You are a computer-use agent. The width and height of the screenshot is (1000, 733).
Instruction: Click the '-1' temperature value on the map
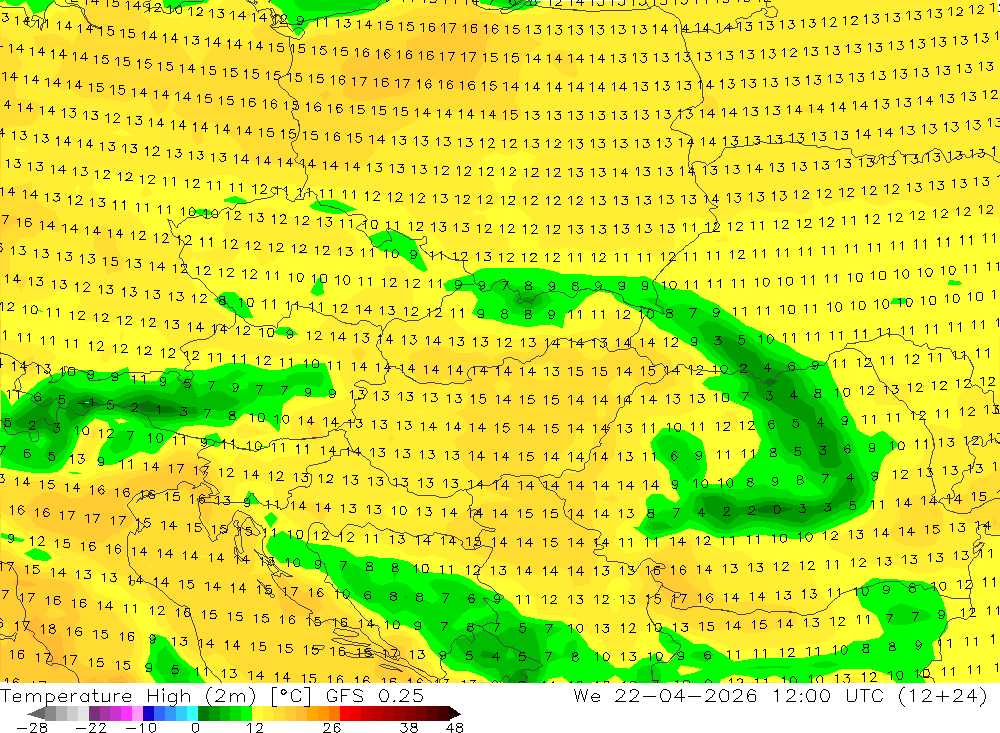click(83, 403)
